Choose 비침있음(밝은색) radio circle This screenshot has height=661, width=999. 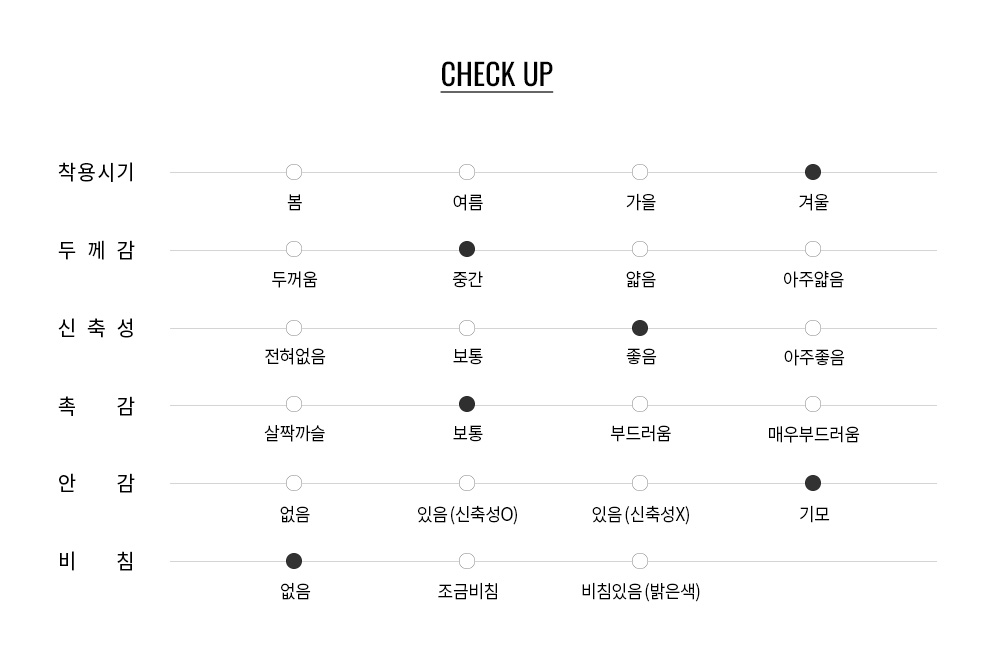point(640,561)
